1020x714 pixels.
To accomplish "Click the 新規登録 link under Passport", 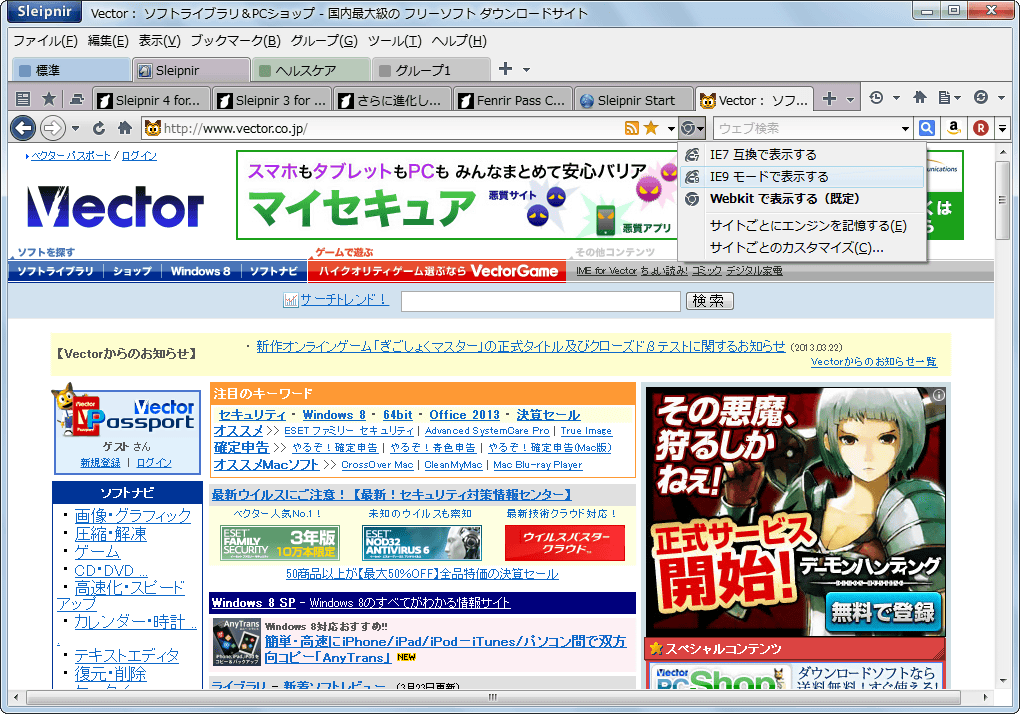I will pos(100,462).
